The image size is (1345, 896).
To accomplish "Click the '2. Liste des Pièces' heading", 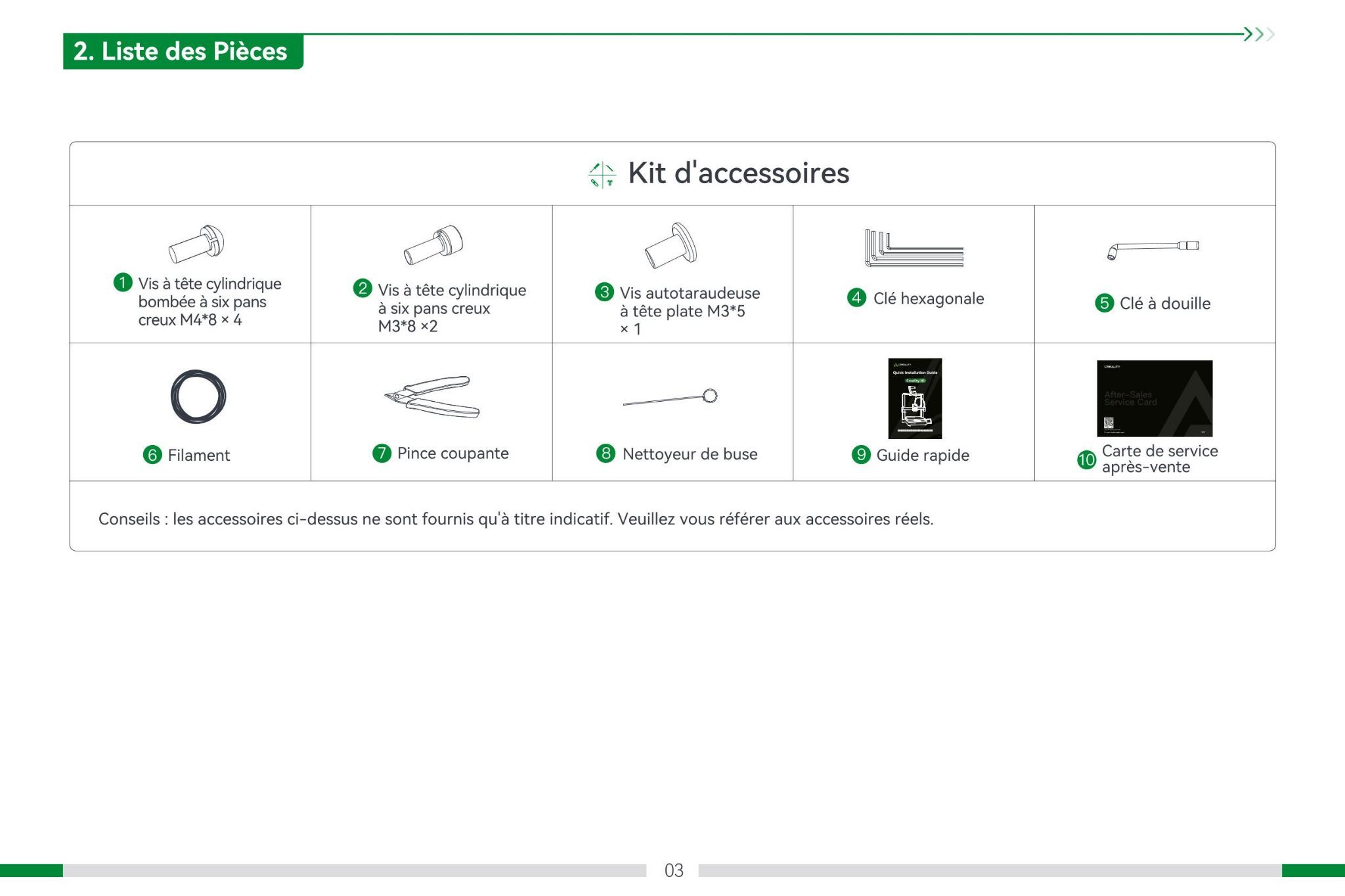I will coord(181,51).
